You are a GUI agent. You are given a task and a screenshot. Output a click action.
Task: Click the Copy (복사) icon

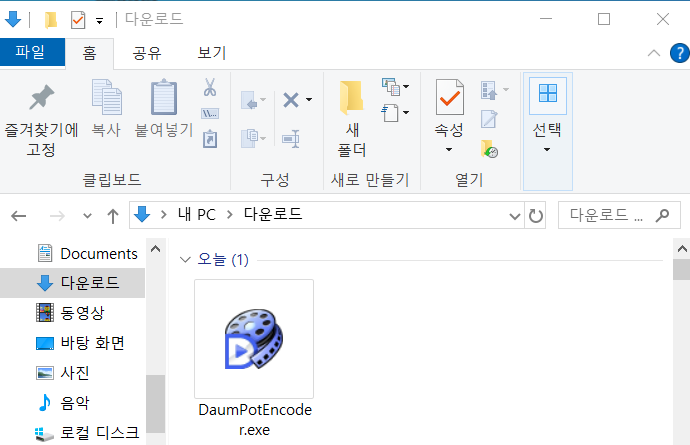[x=106, y=97]
